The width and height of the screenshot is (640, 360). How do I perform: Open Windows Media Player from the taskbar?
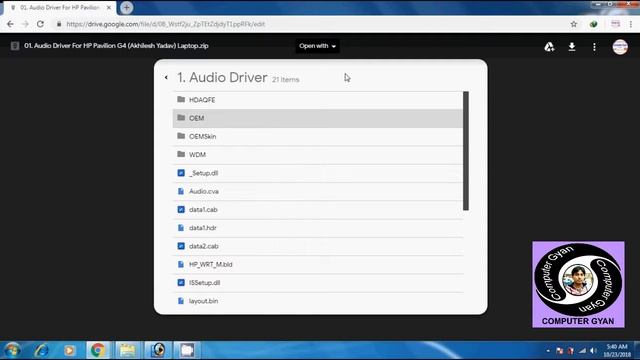[x=69, y=350]
